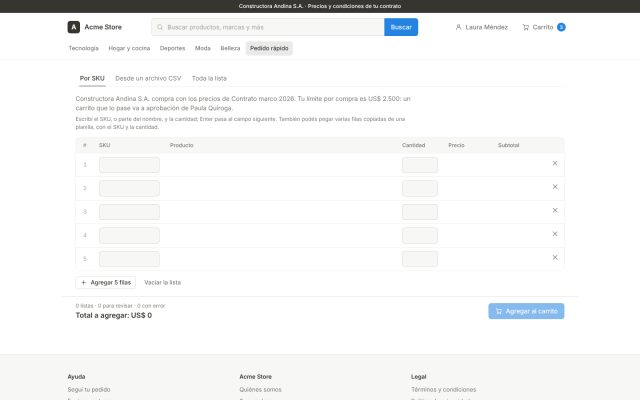
Task: Click the Cantidad field in row 2
Action: pos(420,189)
